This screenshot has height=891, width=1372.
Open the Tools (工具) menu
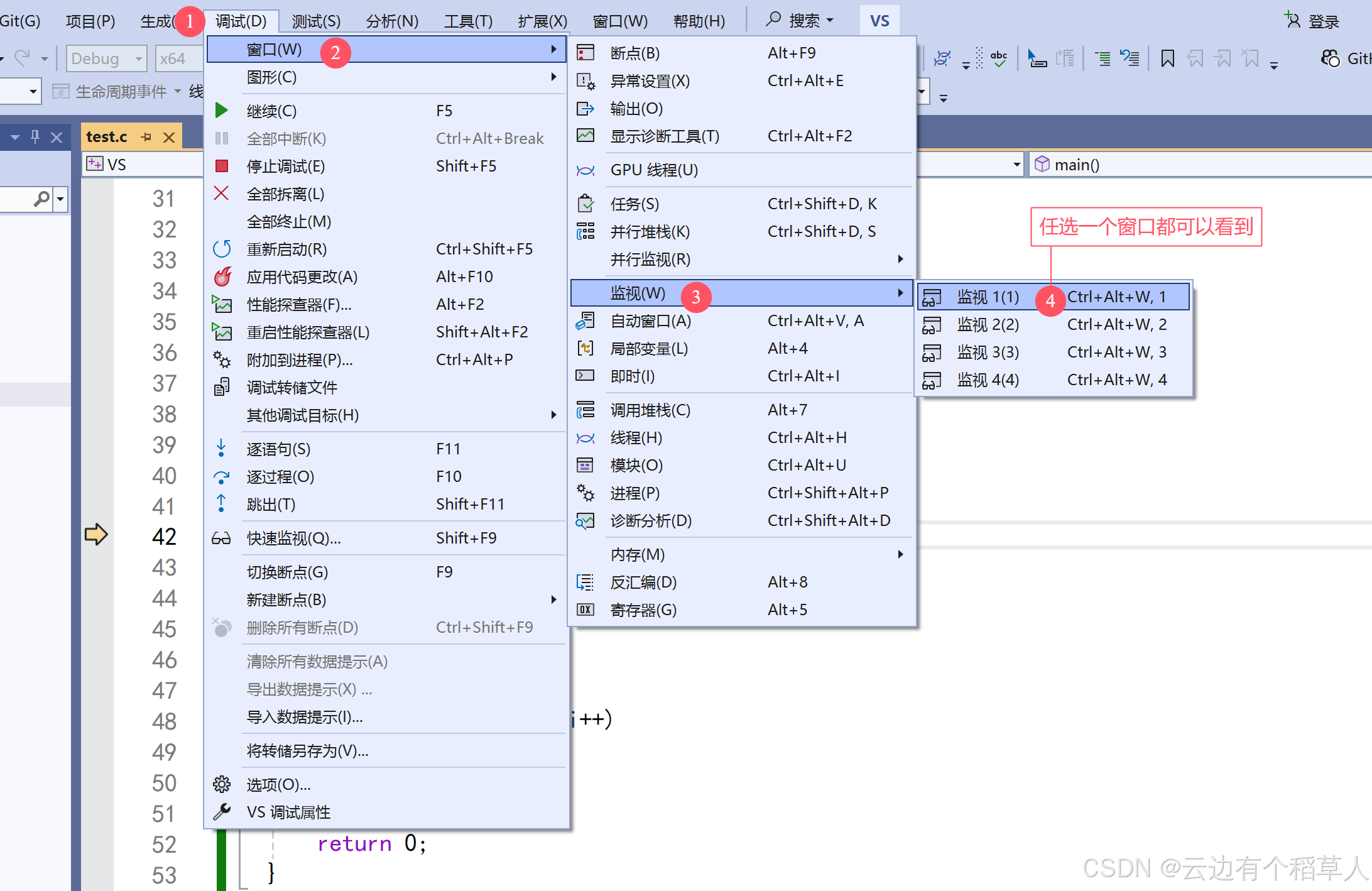click(468, 21)
